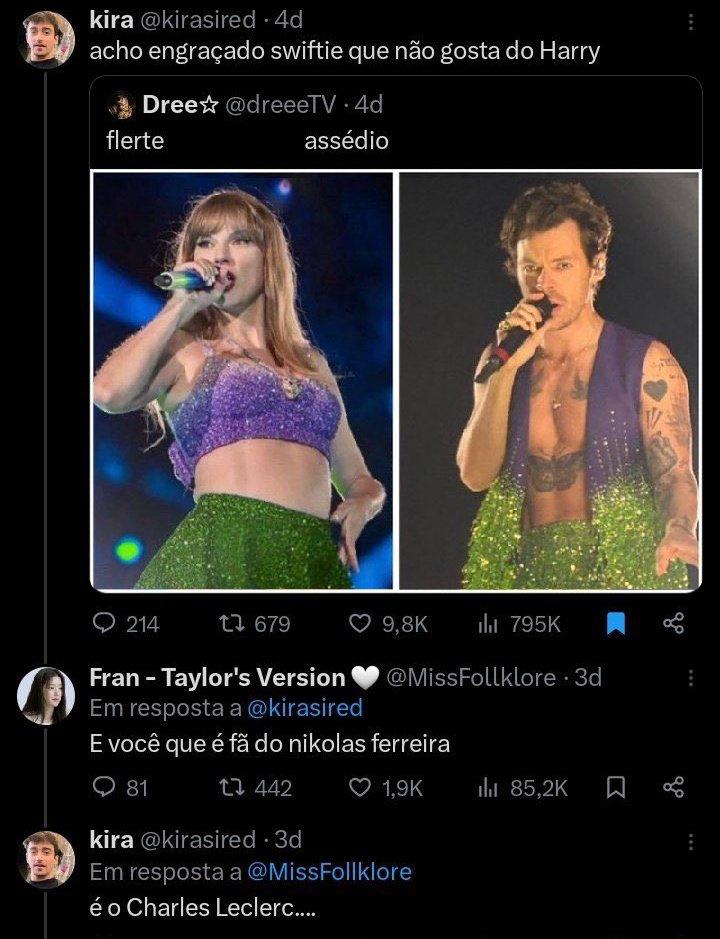This screenshot has height=939, width=720.
Task: Like the tweet with 9,8K likes
Action: coord(359,624)
